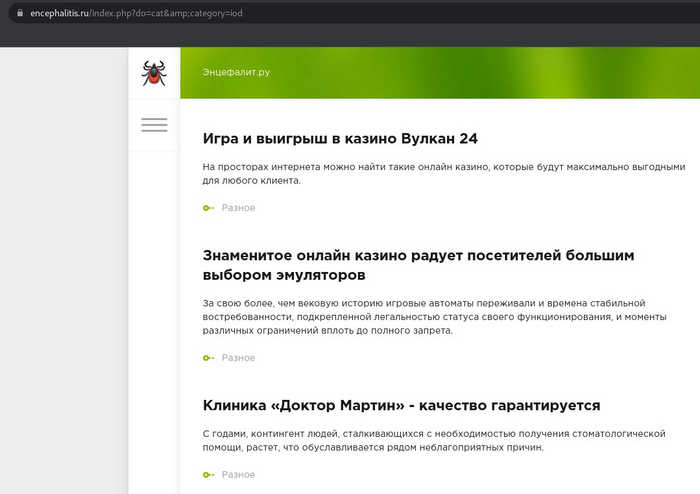
Task: Select the Разное category under the Вулкан 24 article
Action: tap(238, 208)
